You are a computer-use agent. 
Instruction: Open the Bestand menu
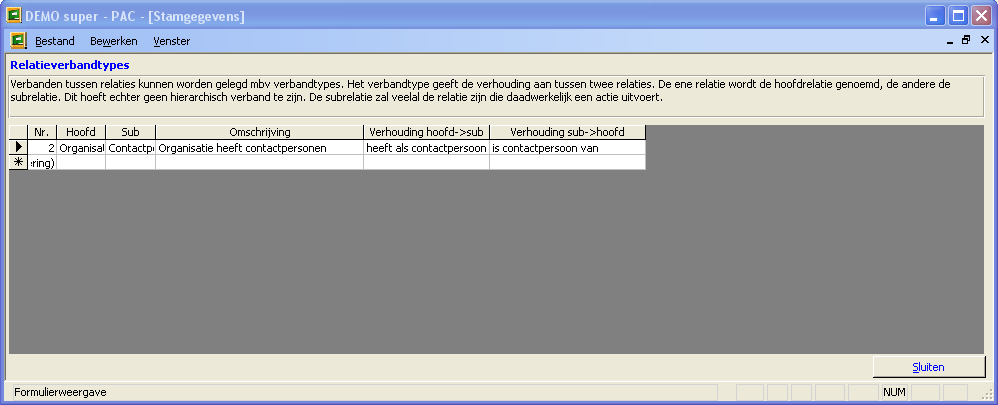click(x=55, y=41)
